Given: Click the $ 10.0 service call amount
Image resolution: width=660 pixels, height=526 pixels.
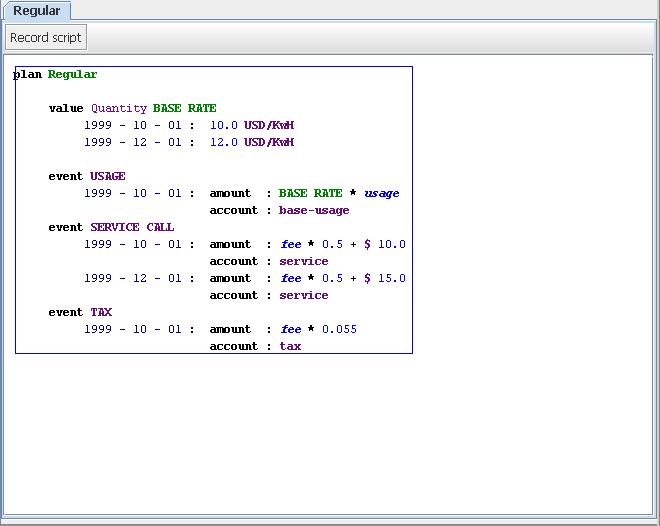Looking at the screenshot, I should point(385,244).
